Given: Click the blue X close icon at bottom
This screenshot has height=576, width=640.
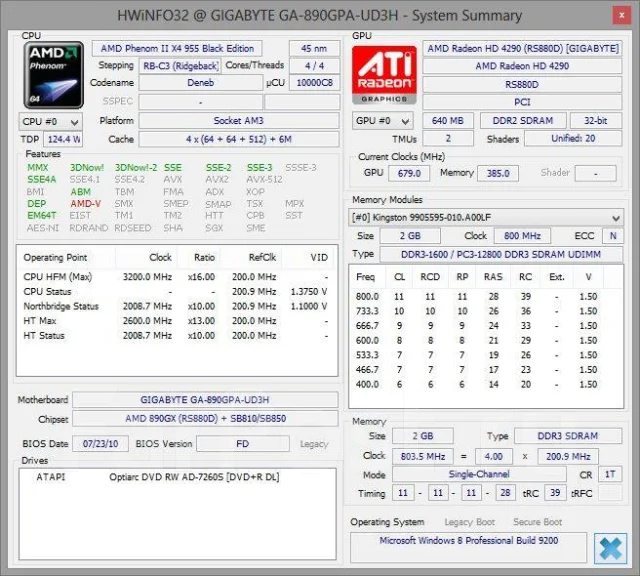Looking at the screenshot, I should point(611,549).
